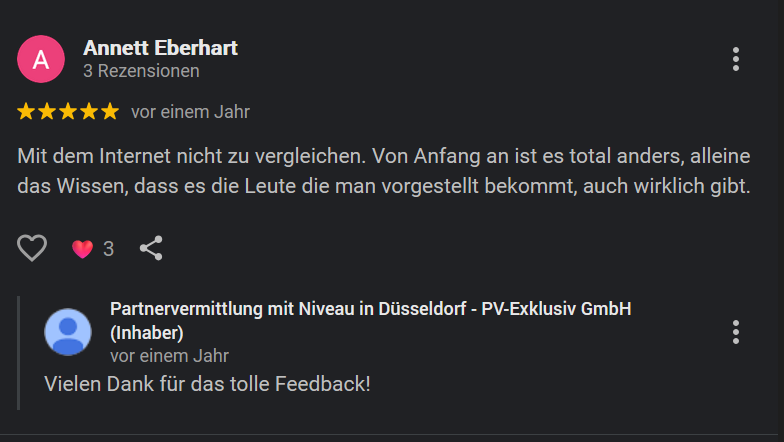The height and width of the screenshot is (442, 784).
Task: Click the "3 Rezensionen" text
Action: tap(141, 71)
